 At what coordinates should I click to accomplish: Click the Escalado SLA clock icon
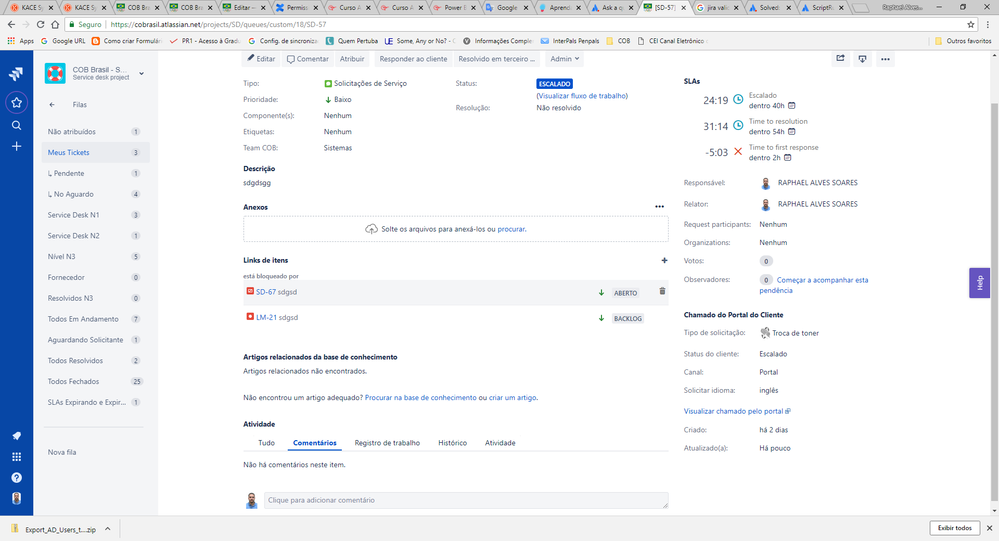738,99
